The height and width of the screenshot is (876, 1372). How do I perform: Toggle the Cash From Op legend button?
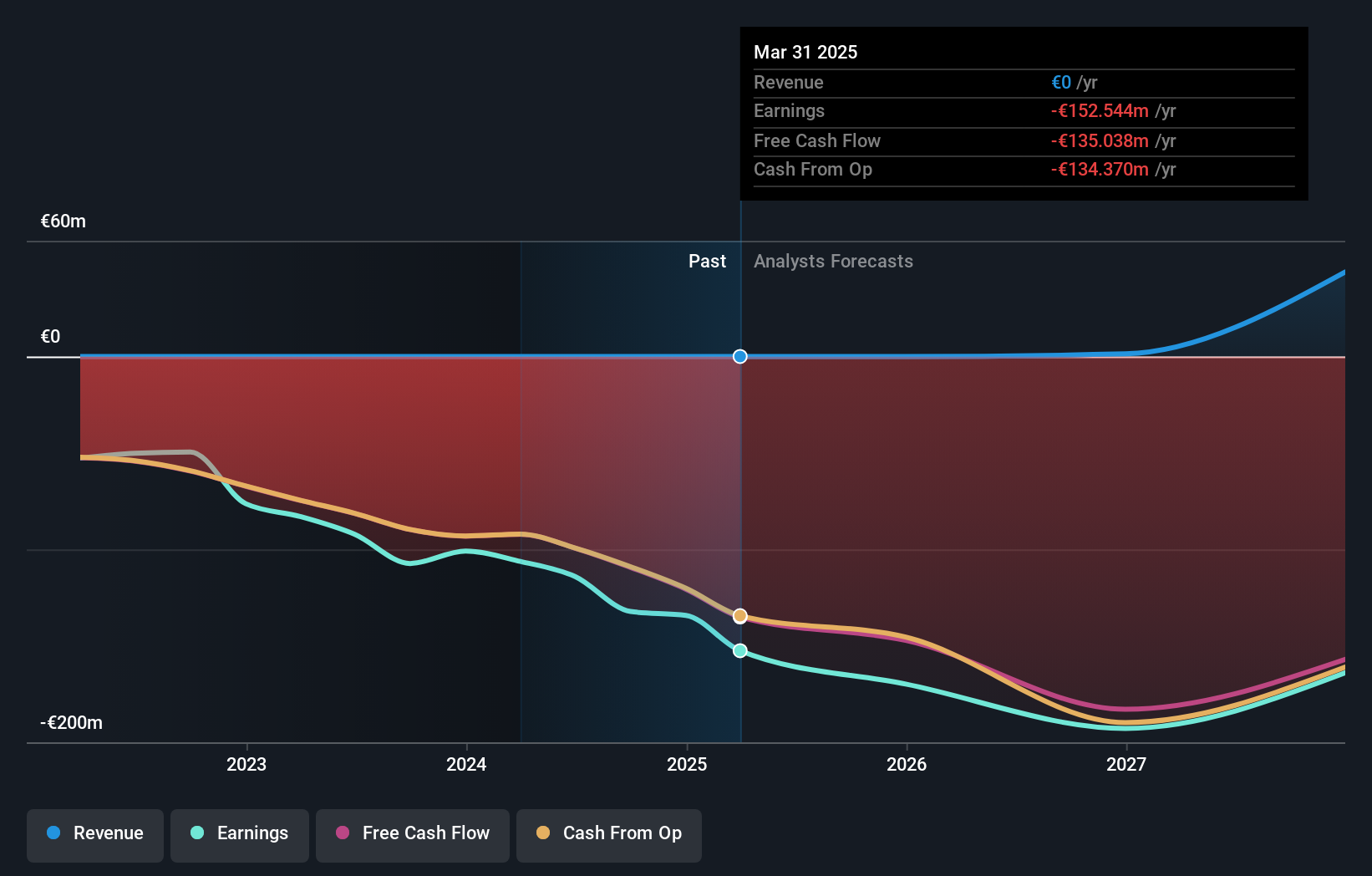coord(609,835)
